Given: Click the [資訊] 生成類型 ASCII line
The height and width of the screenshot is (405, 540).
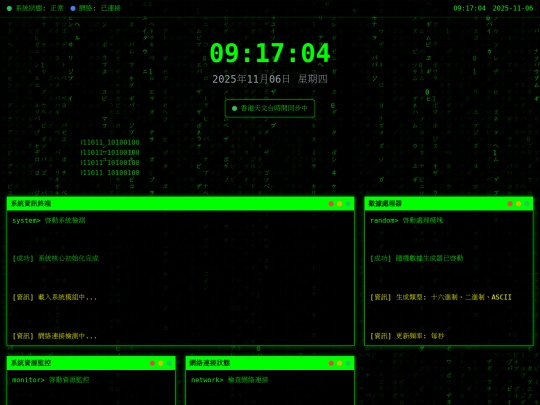Looking at the screenshot, I should (441, 297).
